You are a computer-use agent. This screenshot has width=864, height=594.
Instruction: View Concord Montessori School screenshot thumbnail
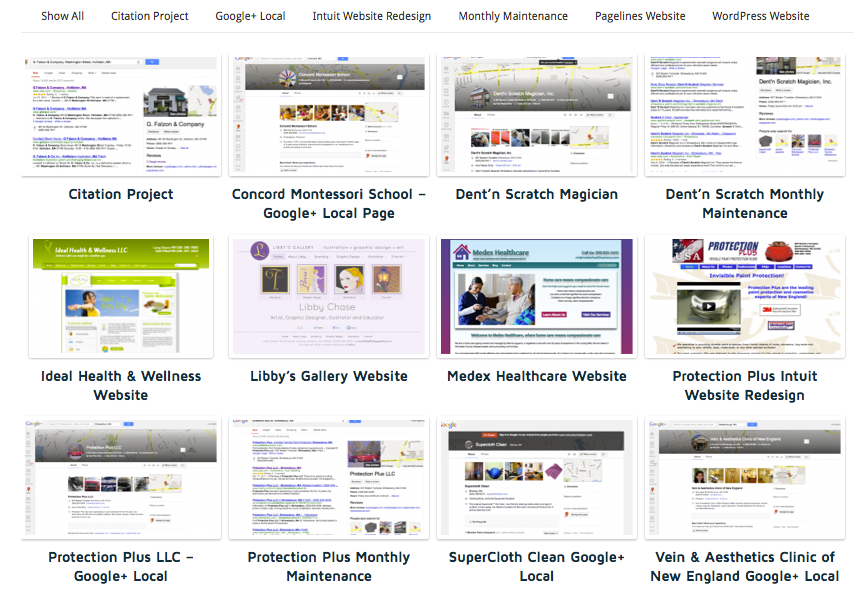pyautogui.click(x=329, y=116)
